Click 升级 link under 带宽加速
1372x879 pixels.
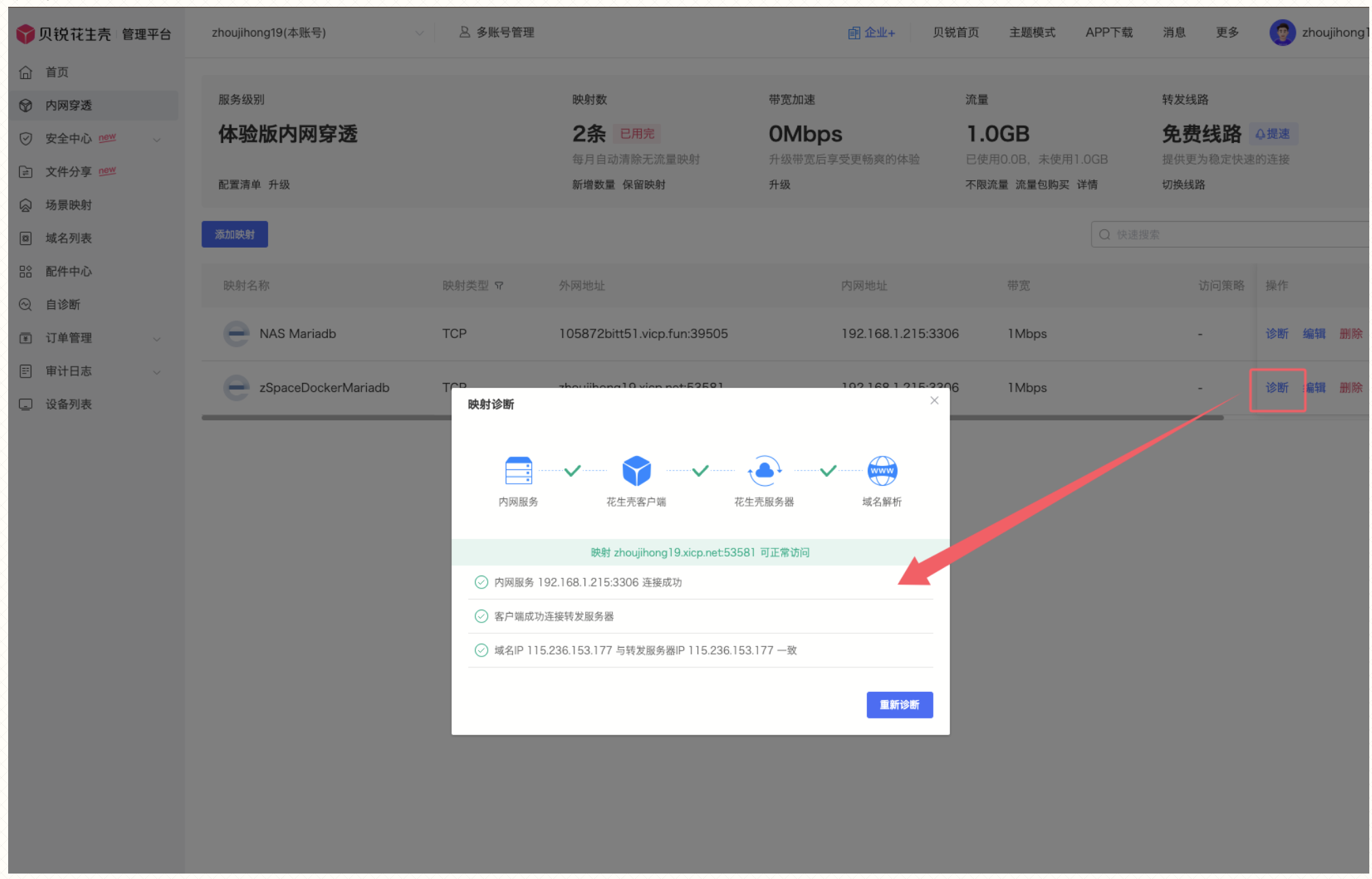[x=780, y=185]
